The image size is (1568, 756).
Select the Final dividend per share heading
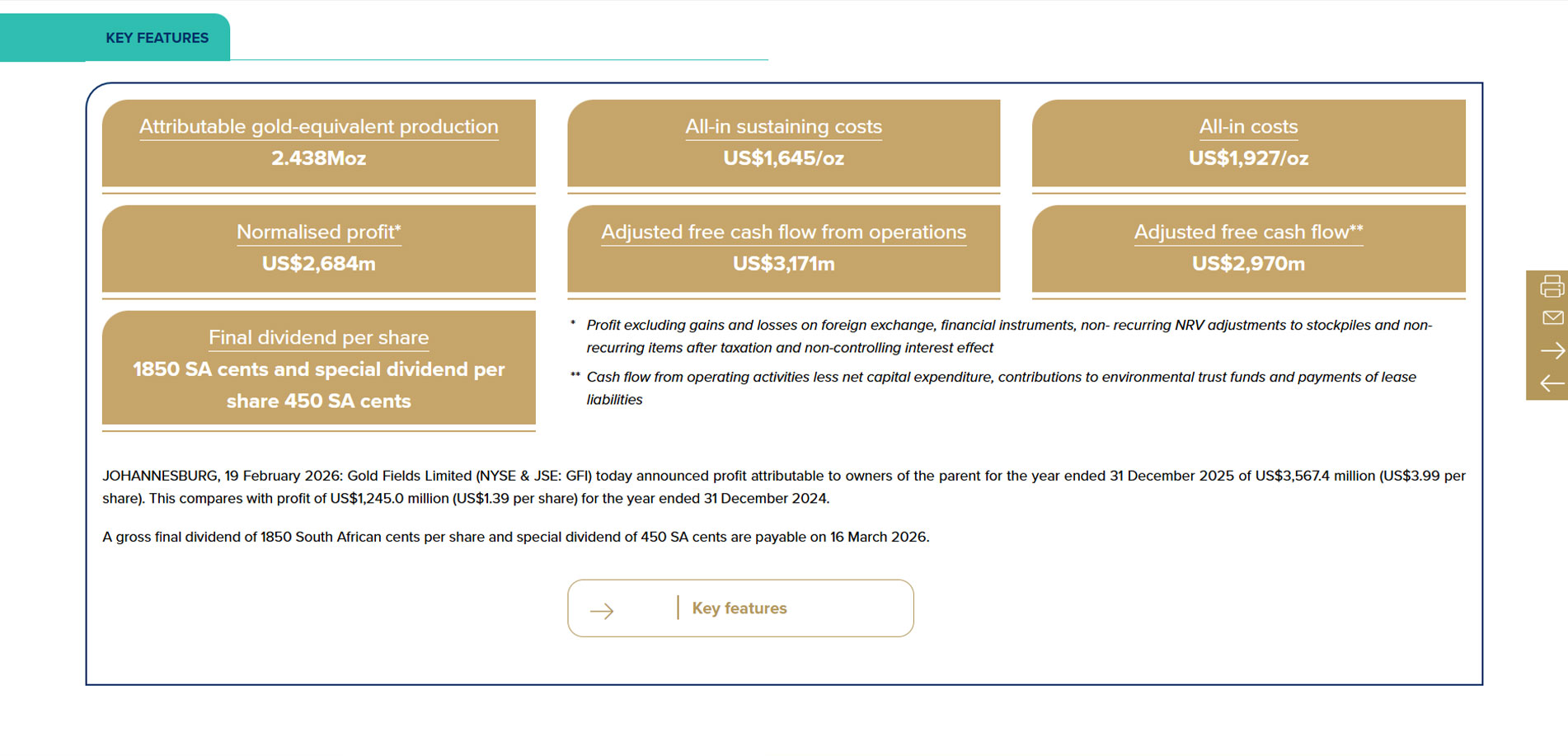319,338
